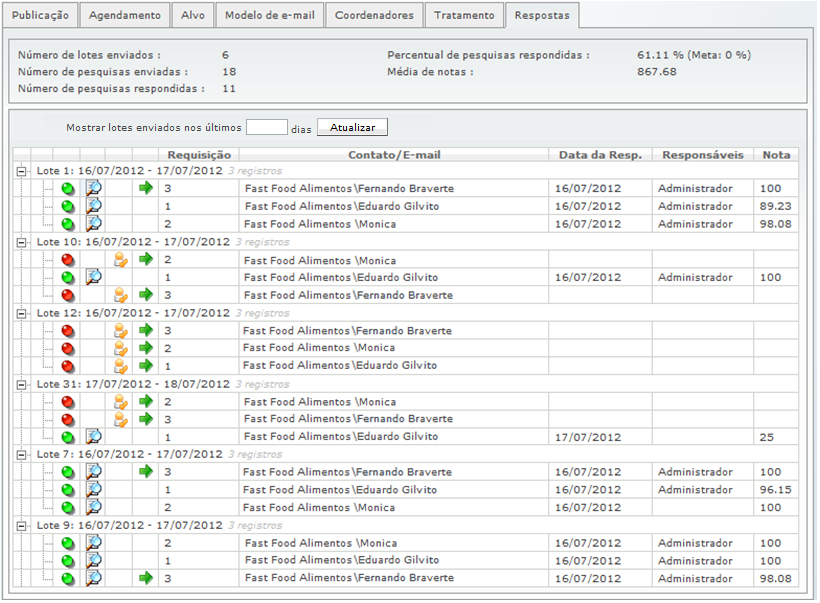View response magnifier for Eduardo Gilvito in Lote 10
Screen dimensions: 820x603
[93, 277]
